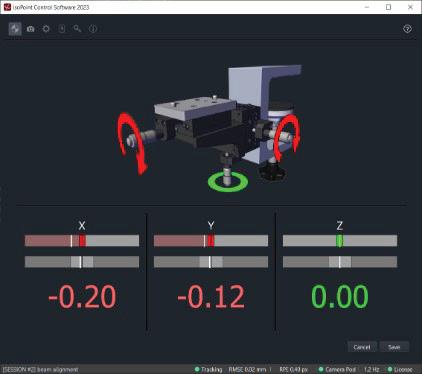Click the X axis lower fine gauge
Image resolution: width=422 pixels, height=374 pixels.
point(82,262)
